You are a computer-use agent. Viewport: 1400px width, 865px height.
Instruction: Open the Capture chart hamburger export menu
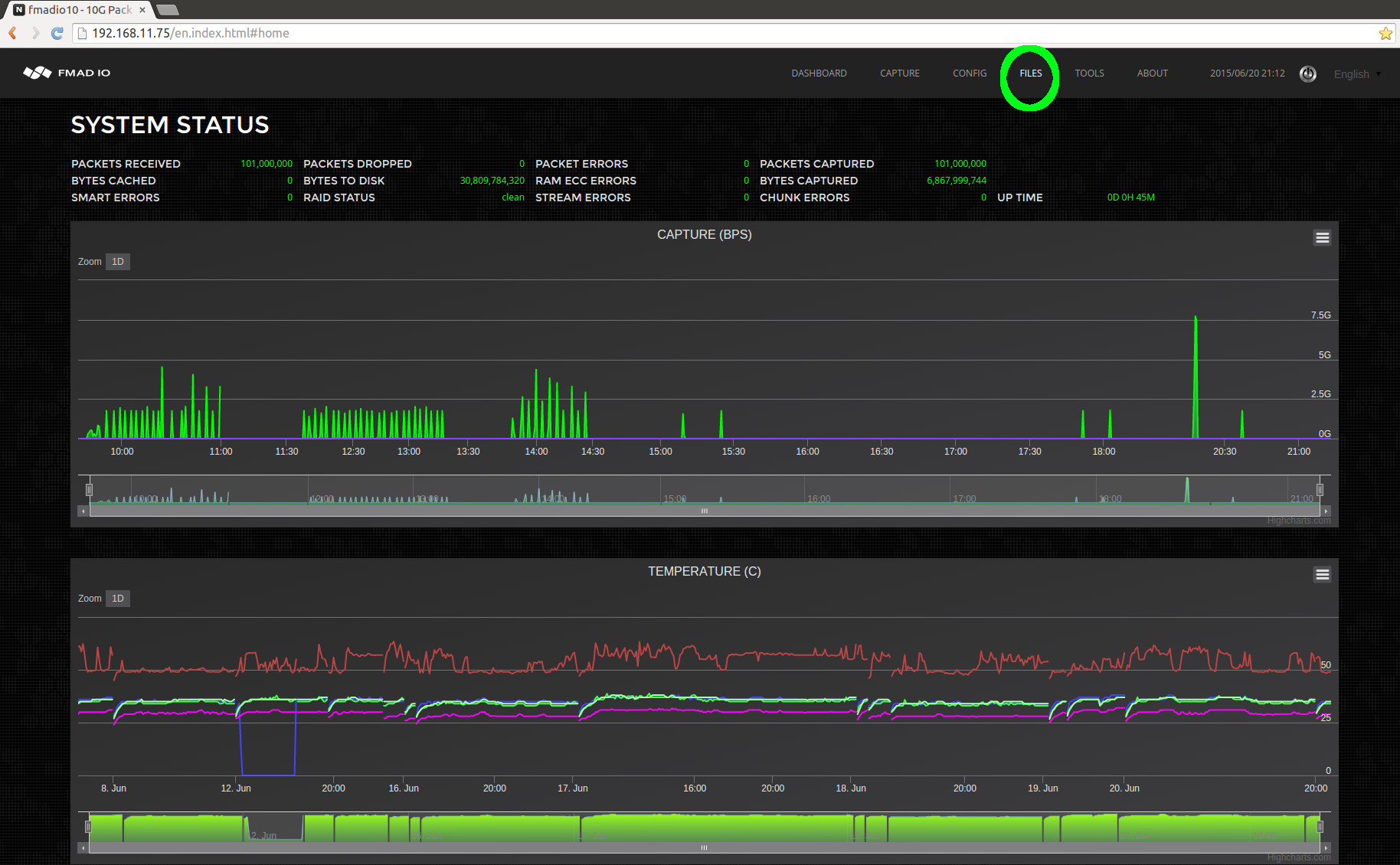(1322, 237)
